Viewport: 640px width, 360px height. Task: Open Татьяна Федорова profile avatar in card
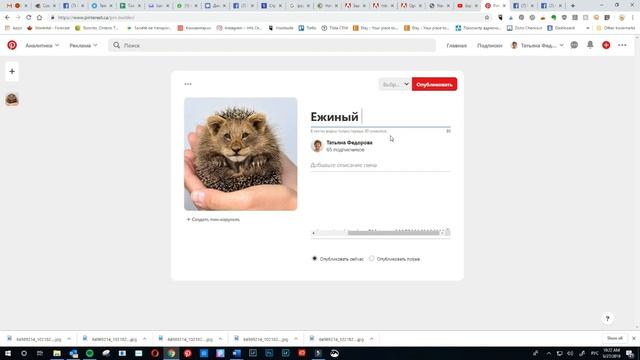(317, 146)
